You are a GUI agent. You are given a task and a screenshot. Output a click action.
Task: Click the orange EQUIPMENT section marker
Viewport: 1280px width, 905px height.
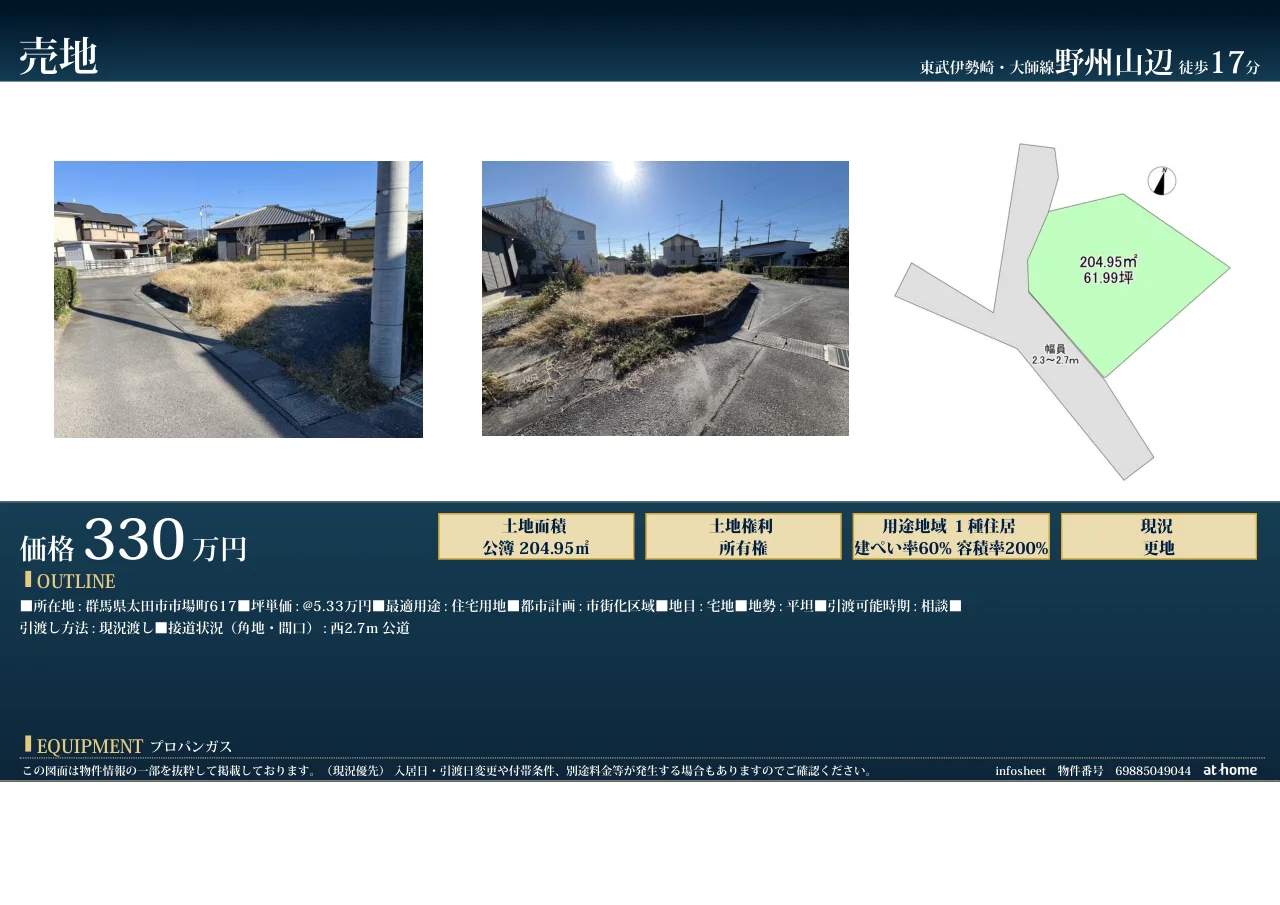[x=28, y=745]
